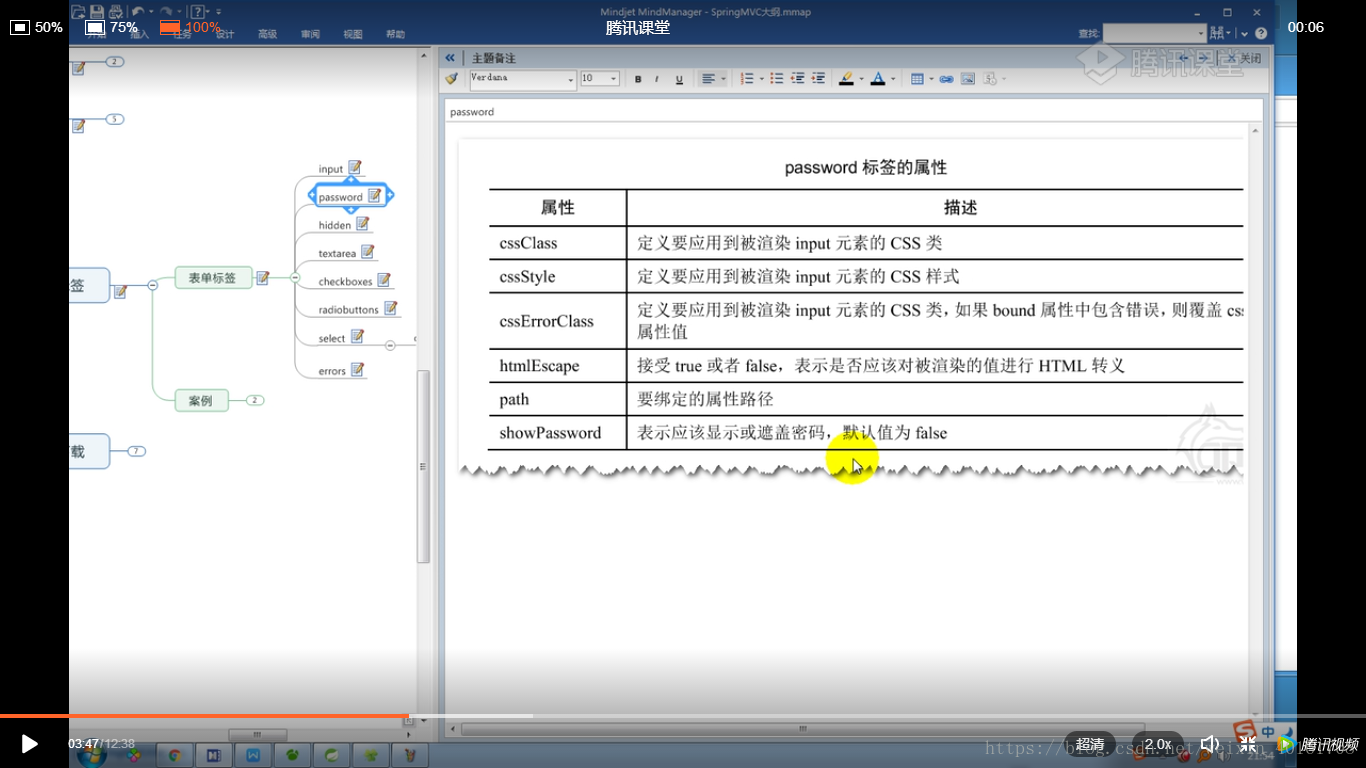Click the Windows Start button
1366x768 pixels.
tap(91, 755)
